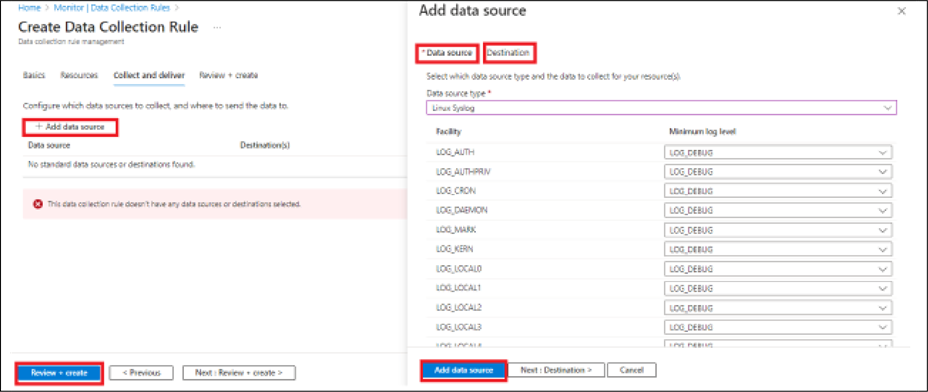
Task: Click the blue Add data source button
Action: pos(463,370)
